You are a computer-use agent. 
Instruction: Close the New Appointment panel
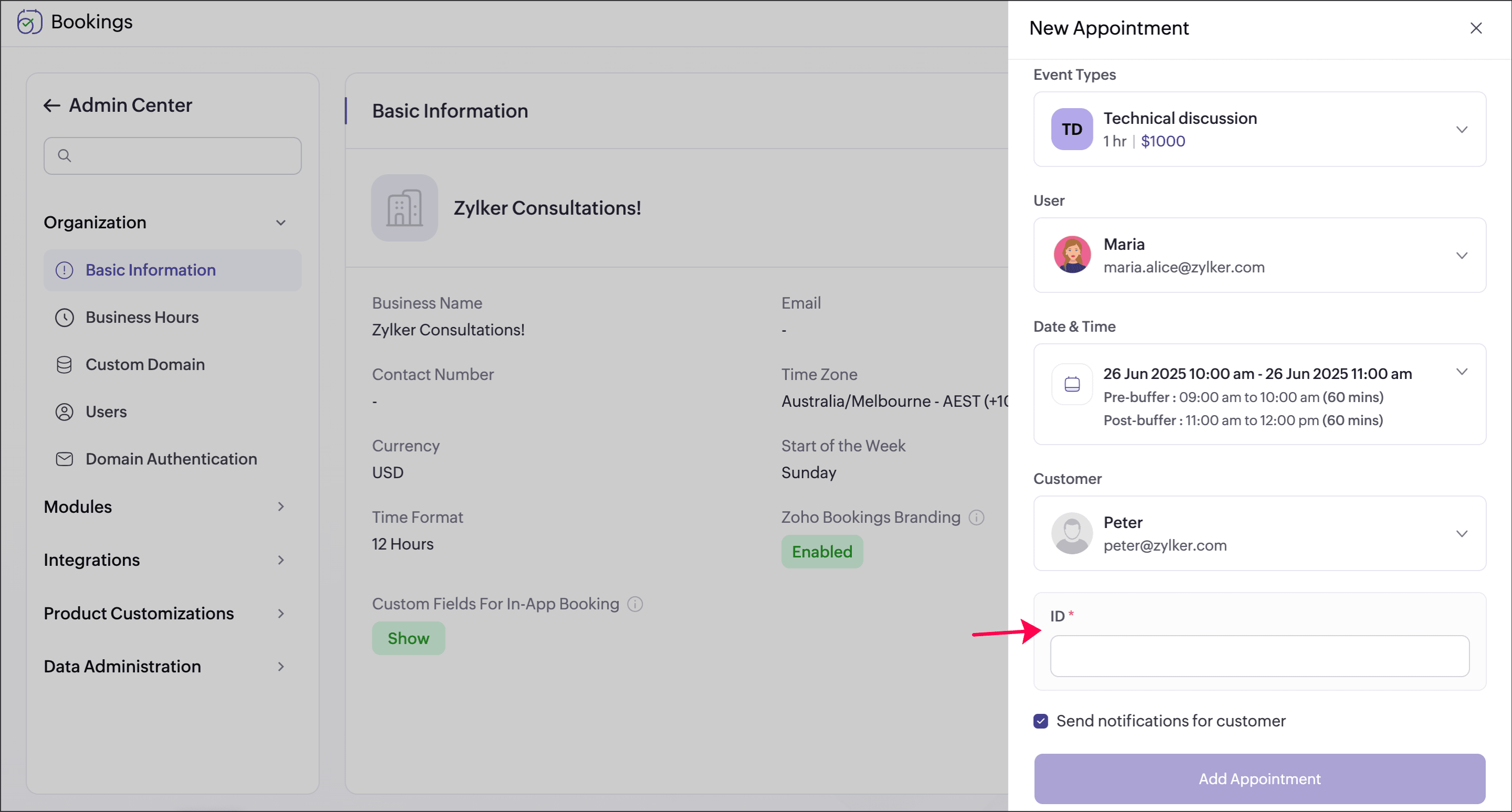click(x=1476, y=28)
